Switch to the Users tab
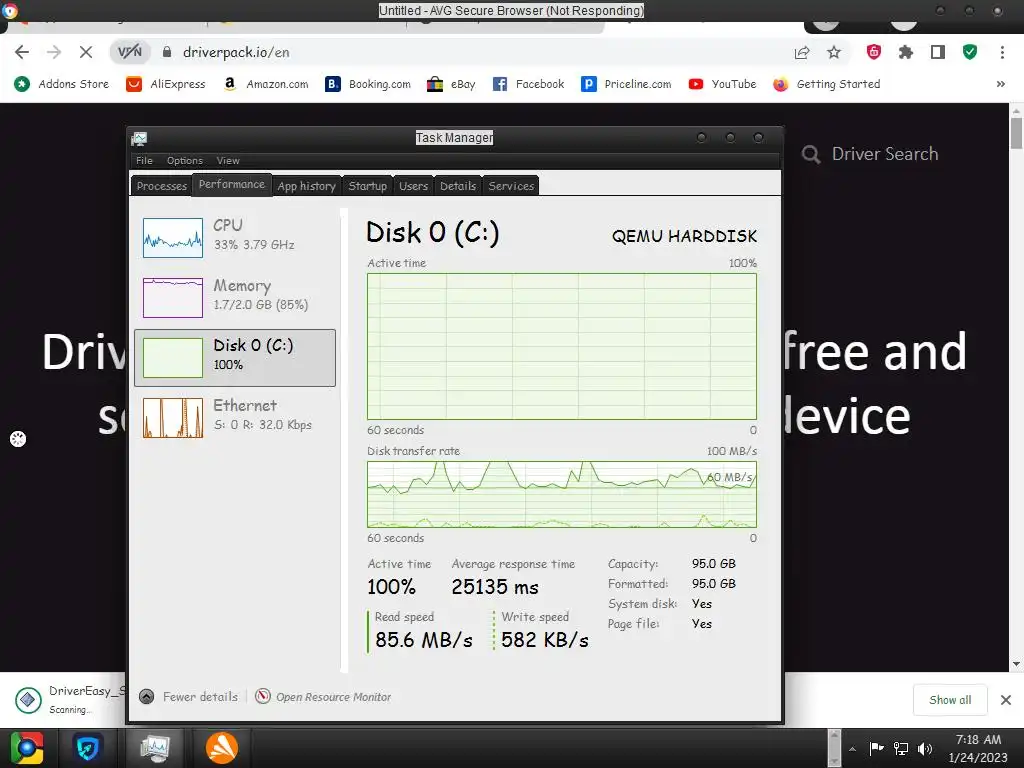 coord(413,186)
